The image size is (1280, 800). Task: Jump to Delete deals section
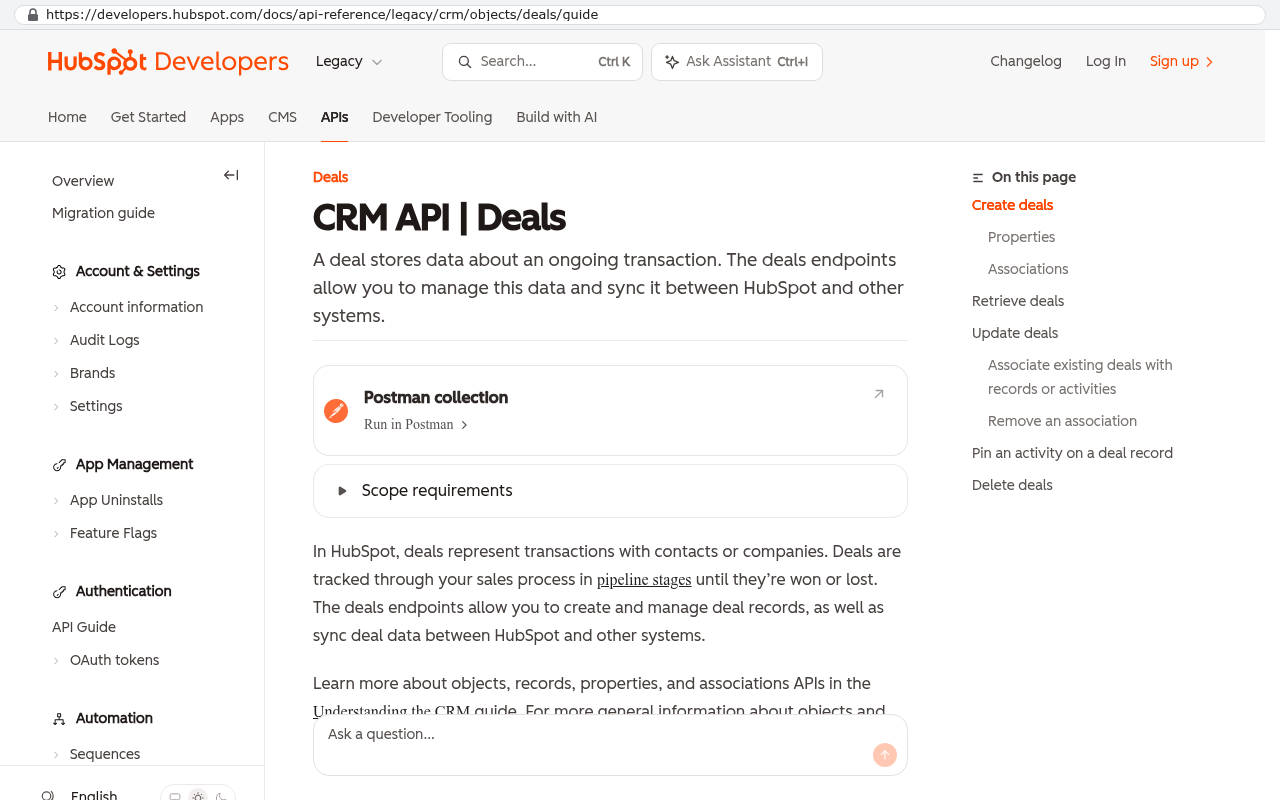pos(1012,485)
